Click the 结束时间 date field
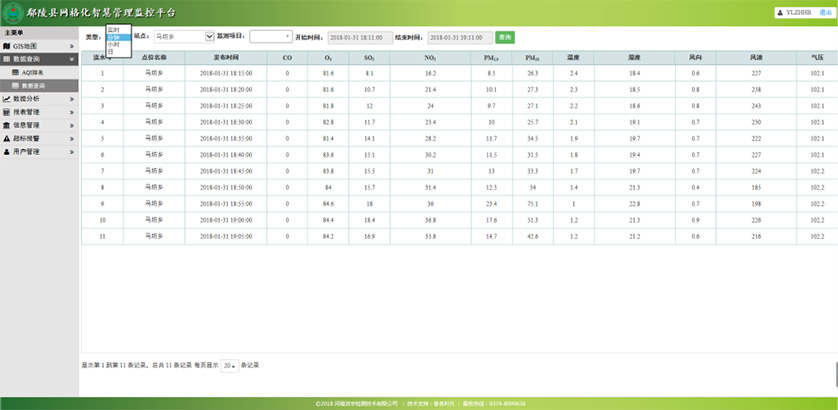 point(460,37)
